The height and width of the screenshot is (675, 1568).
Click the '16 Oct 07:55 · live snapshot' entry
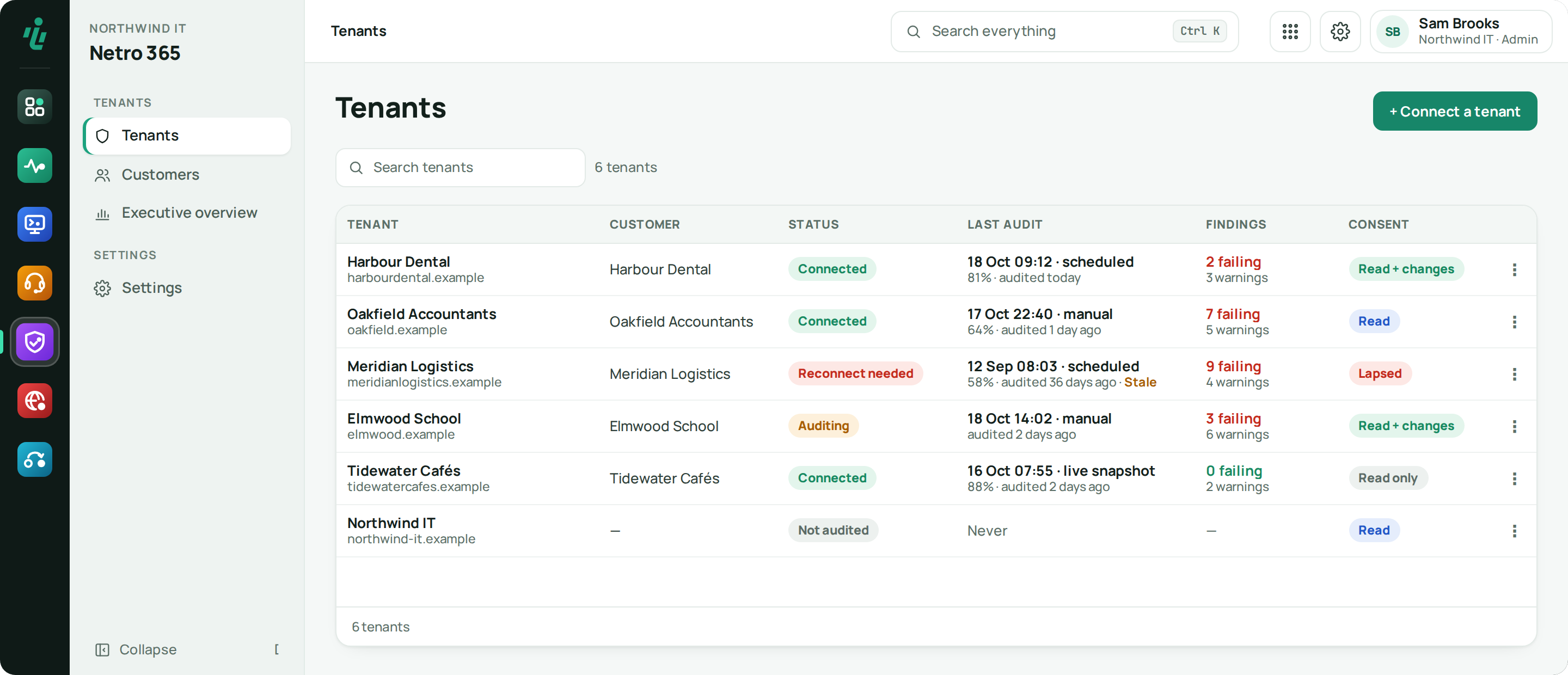(x=1061, y=472)
